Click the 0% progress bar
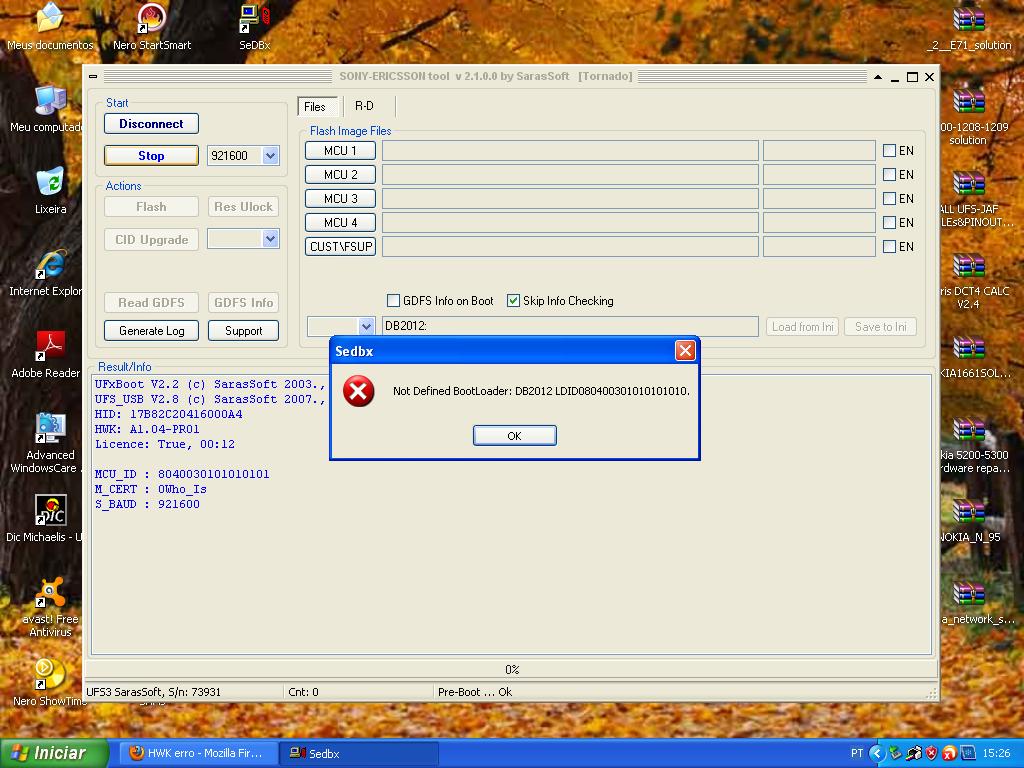Viewport: 1024px width, 768px height. [511, 669]
